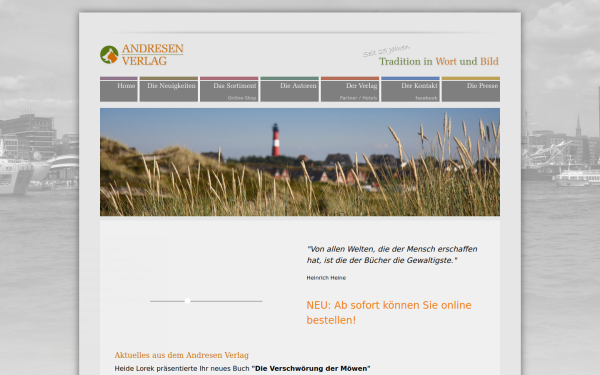This screenshot has width=600, height=375.
Task: Click the lighthouse banner image
Action: point(300,162)
